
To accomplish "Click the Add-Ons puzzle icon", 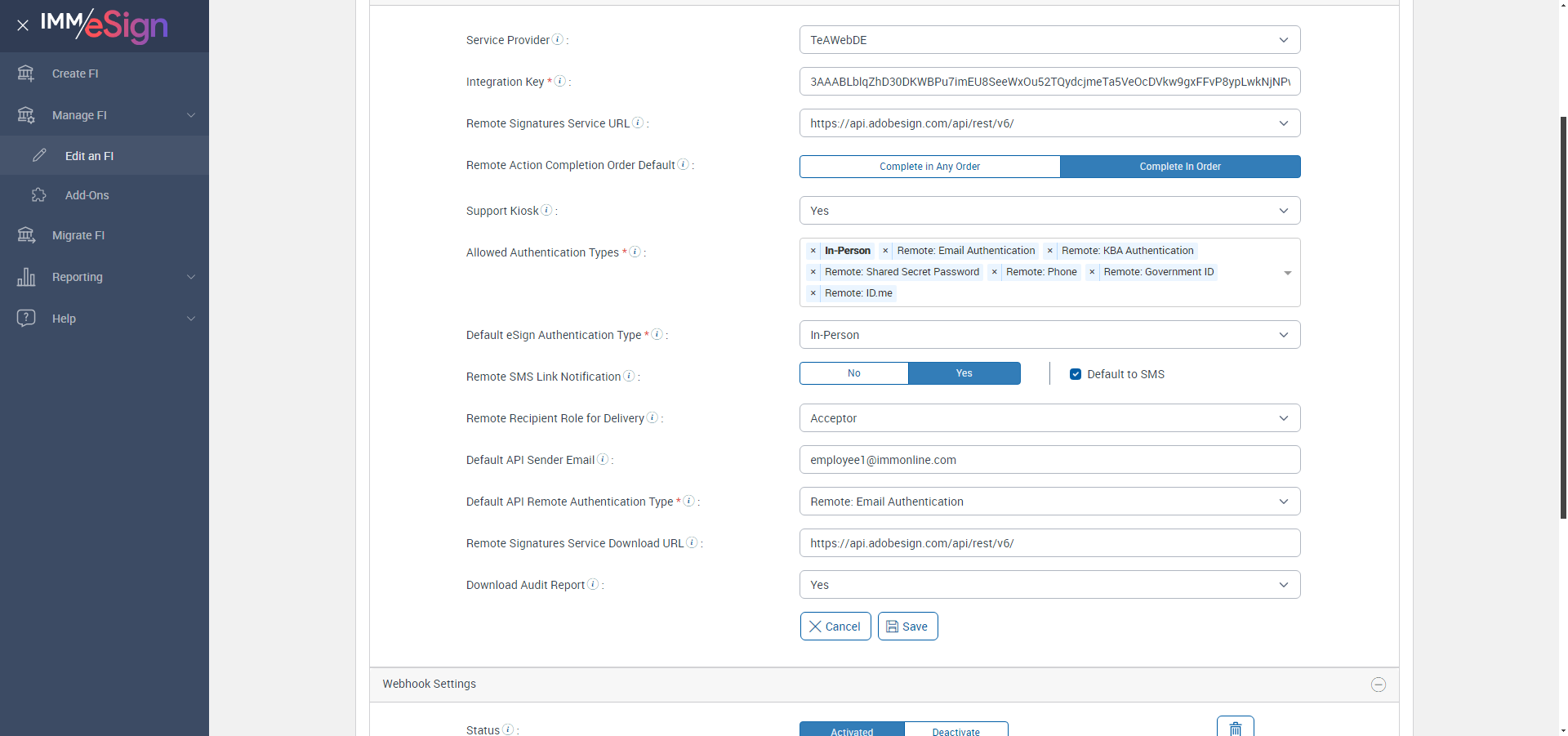I will pyautogui.click(x=39, y=195).
